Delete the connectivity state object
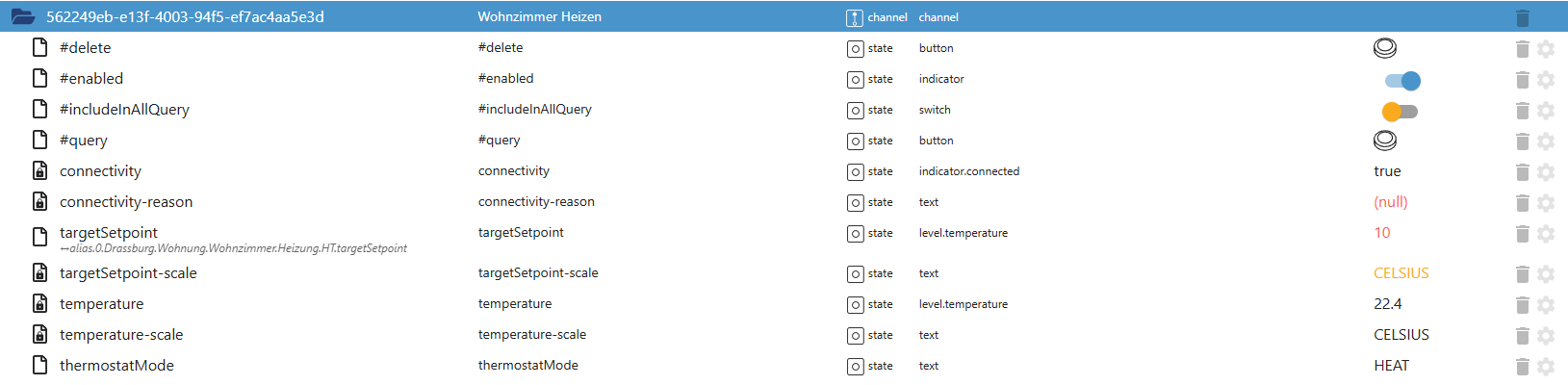 point(1522,171)
